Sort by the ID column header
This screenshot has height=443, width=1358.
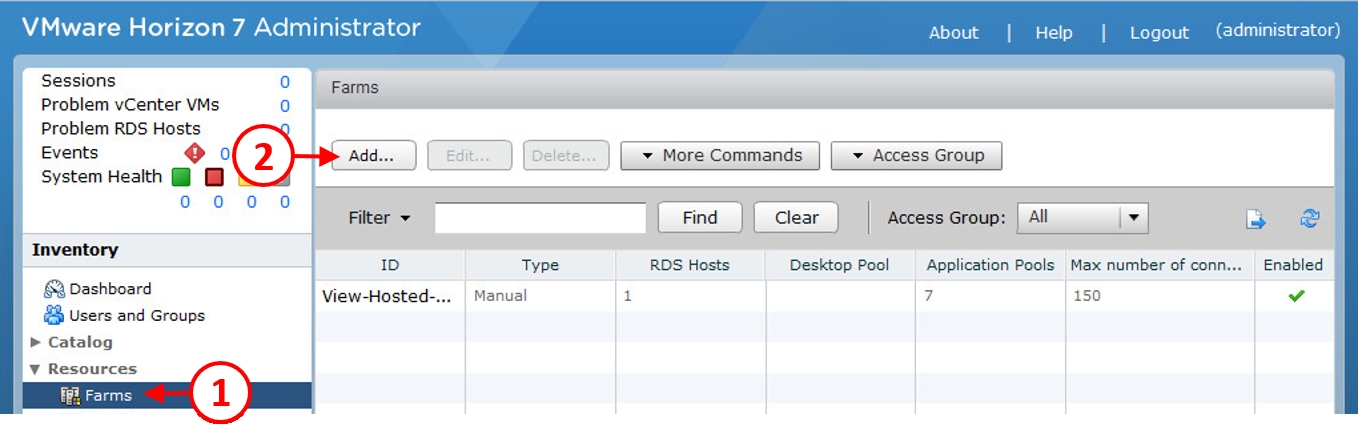point(390,265)
